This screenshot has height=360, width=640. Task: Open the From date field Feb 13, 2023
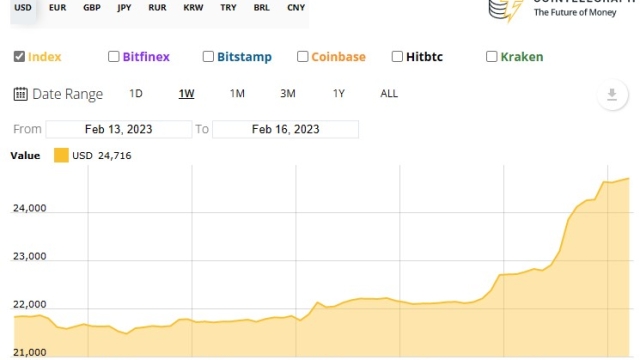119,129
